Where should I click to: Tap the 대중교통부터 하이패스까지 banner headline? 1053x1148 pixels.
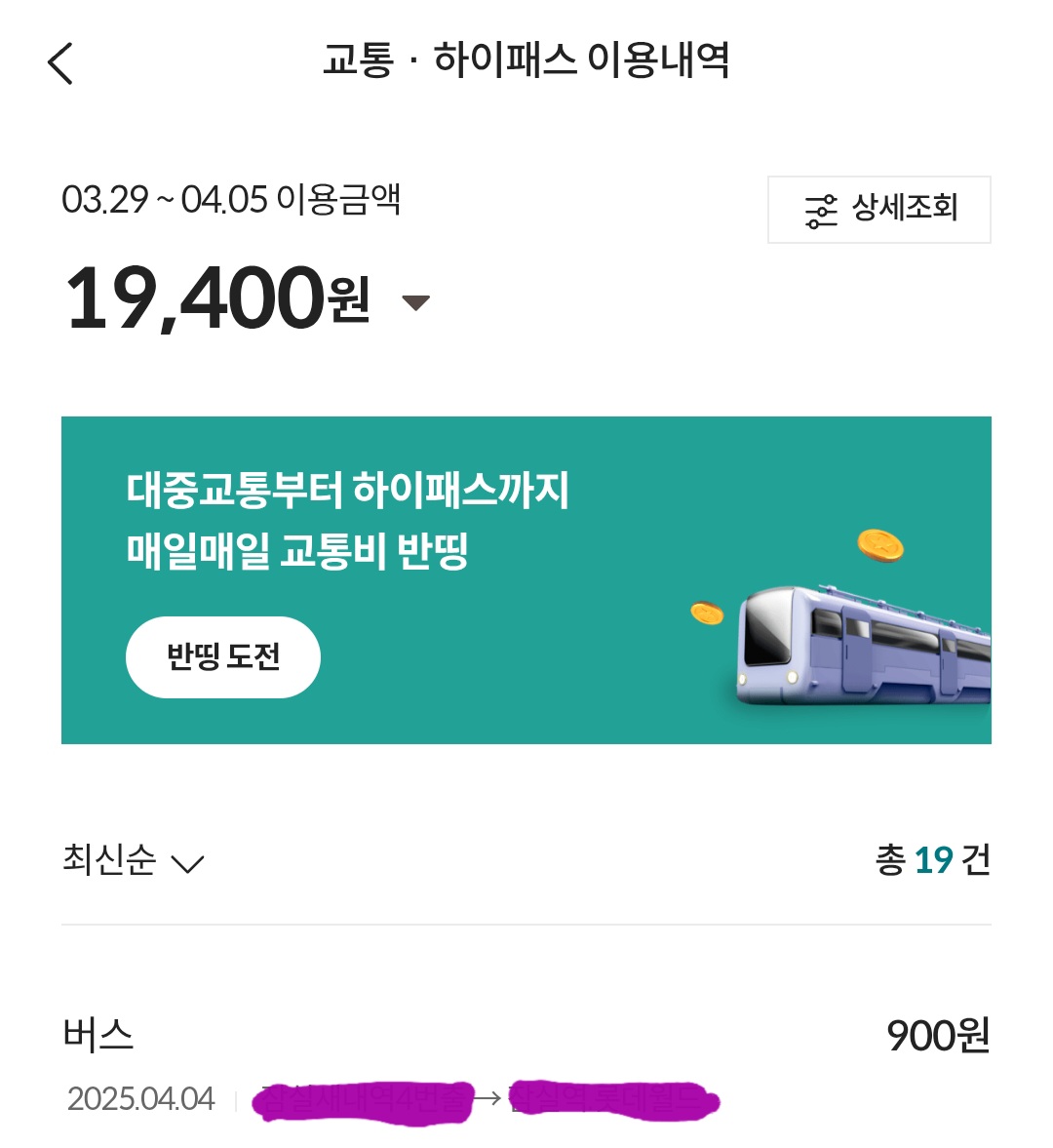pyautogui.click(x=347, y=490)
